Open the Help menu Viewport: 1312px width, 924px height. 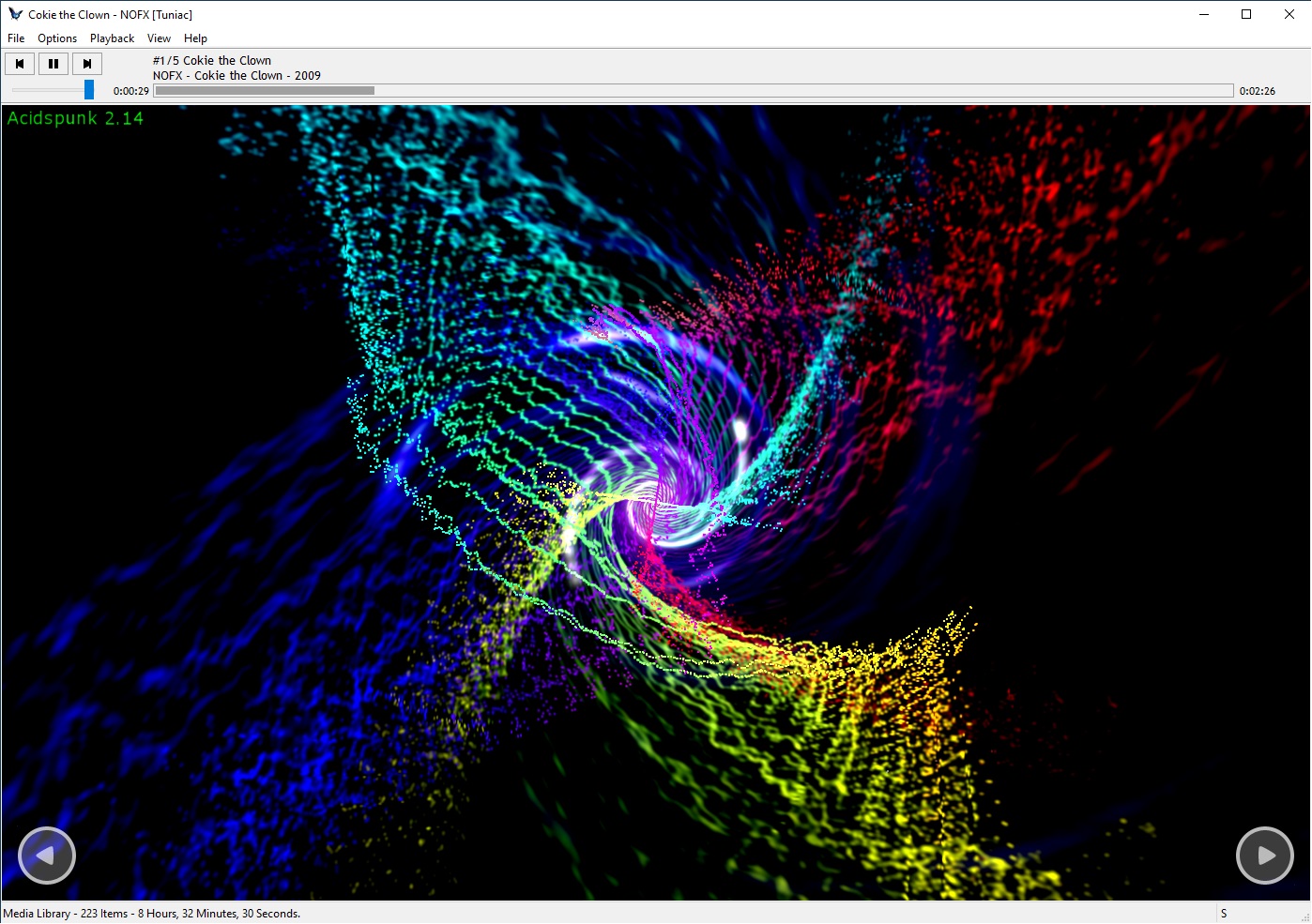[x=195, y=38]
